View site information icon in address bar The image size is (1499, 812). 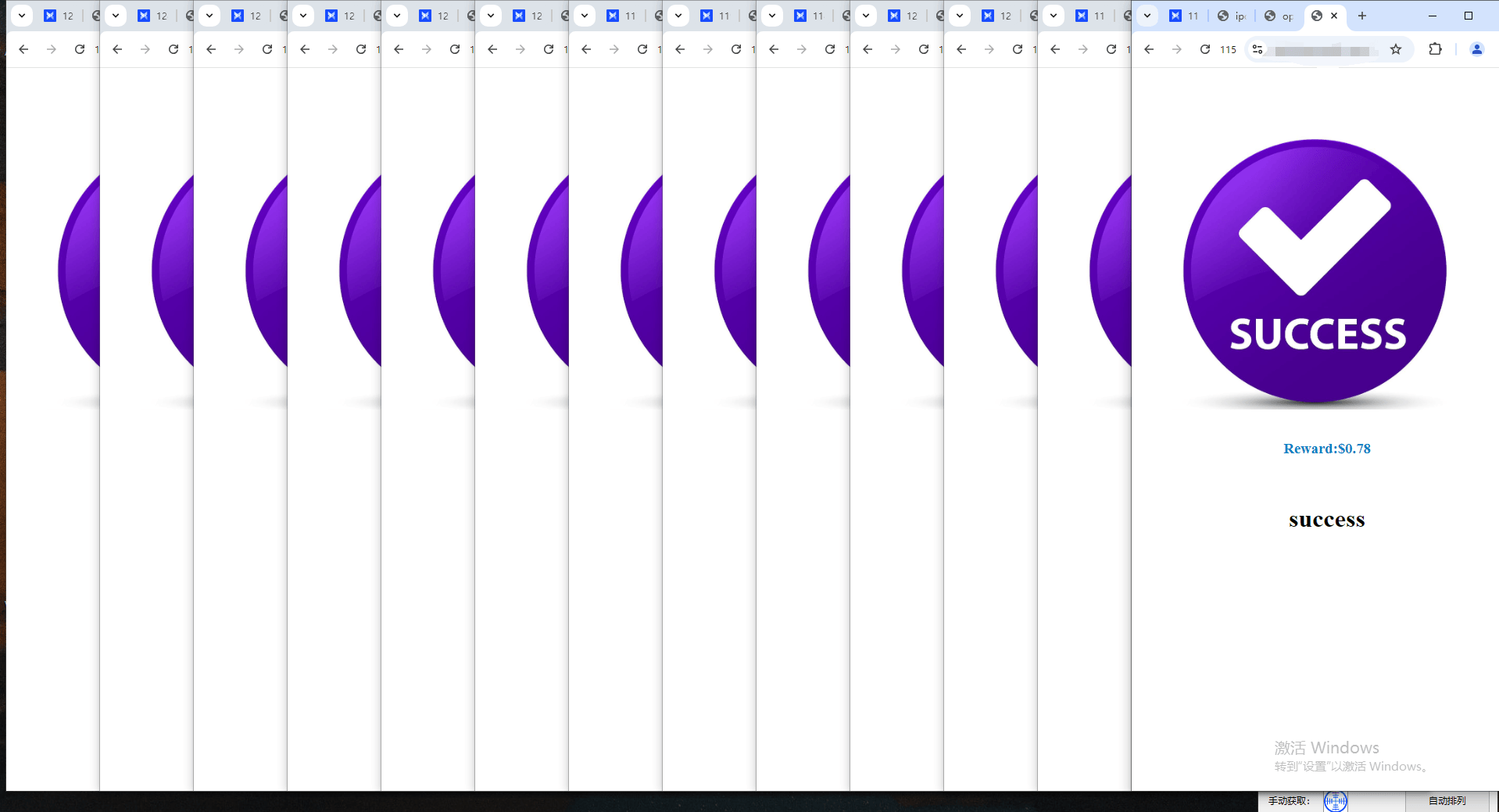click(x=1258, y=49)
